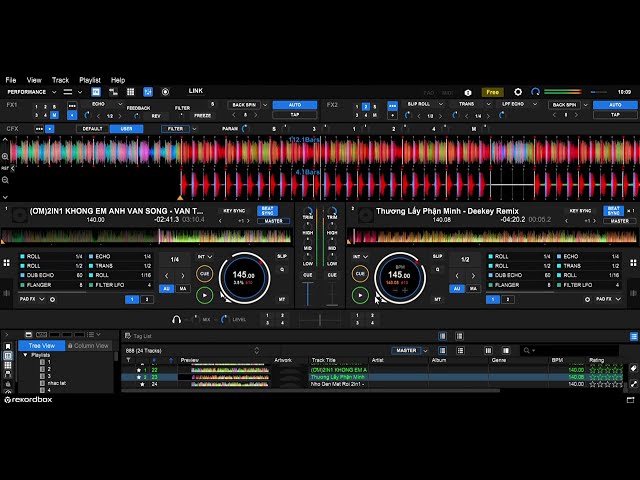The image size is (640, 480).
Task: Click the LINK button
Action: 196,91
